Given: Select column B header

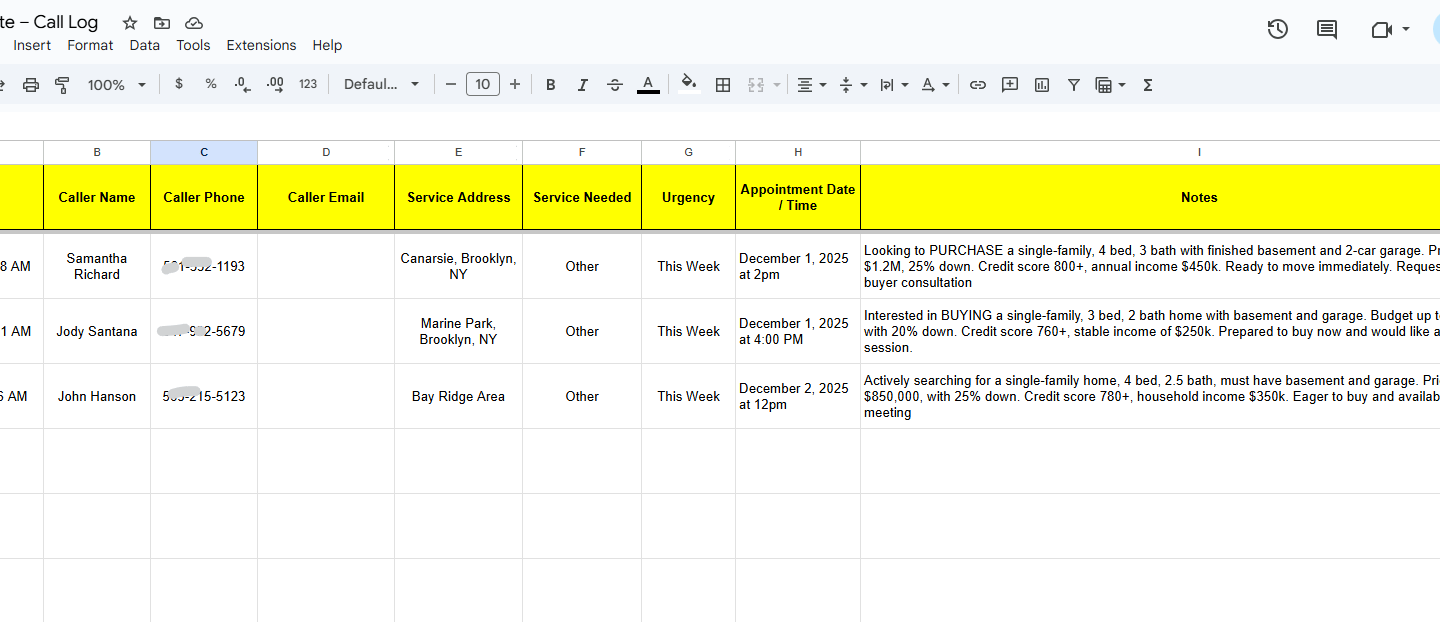Looking at the screenshot, I should [x=97, y=152].
